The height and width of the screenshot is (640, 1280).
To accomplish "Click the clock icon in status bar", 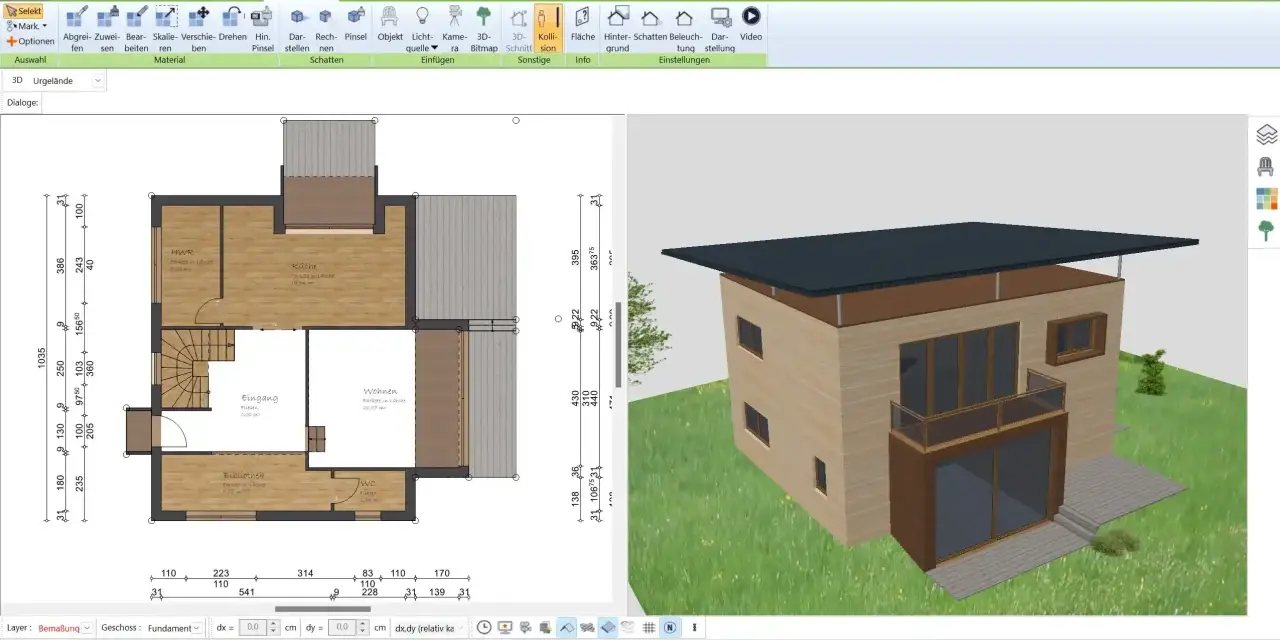I will [484, 628].
